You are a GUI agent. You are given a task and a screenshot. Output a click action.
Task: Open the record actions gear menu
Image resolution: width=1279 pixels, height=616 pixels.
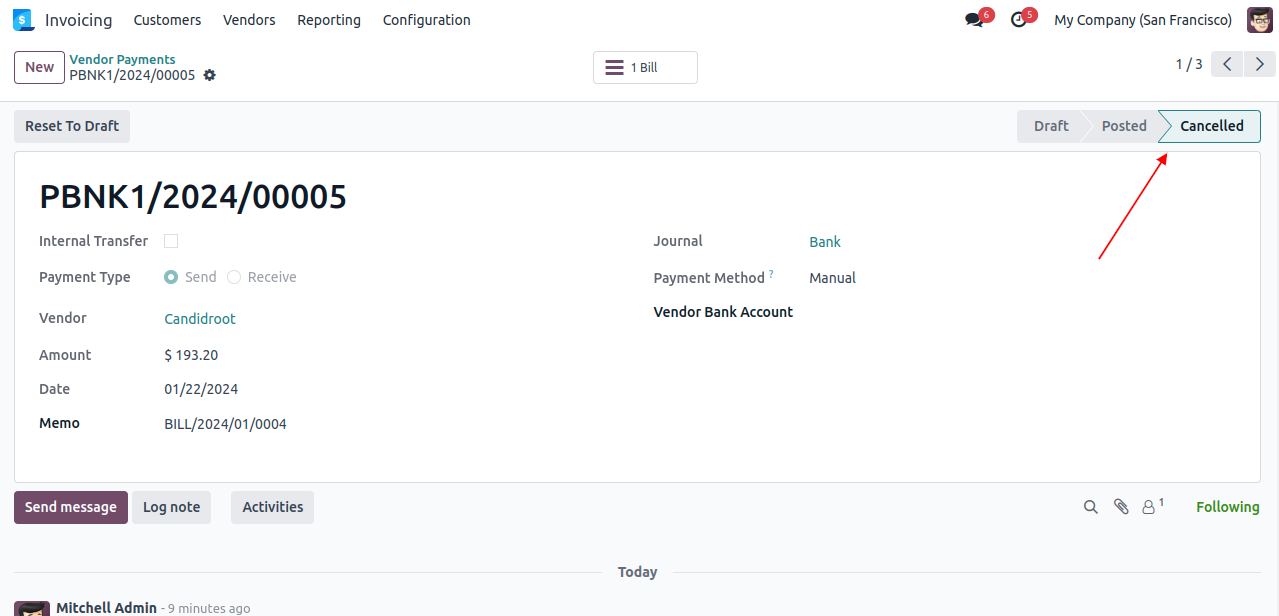(209, 75)
